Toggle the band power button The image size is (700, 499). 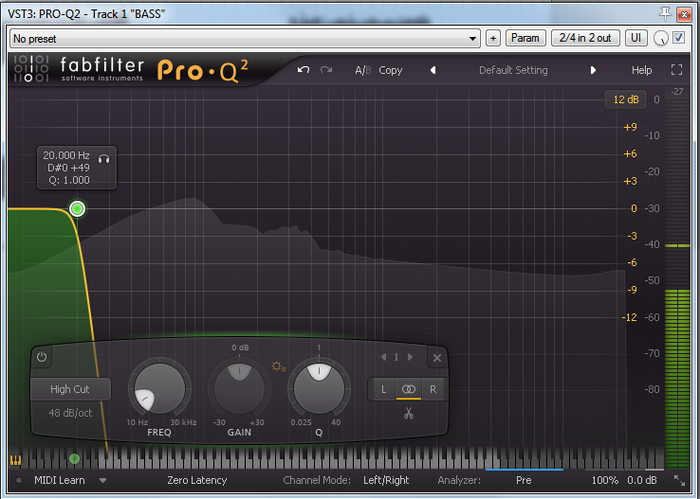(42, 357)
